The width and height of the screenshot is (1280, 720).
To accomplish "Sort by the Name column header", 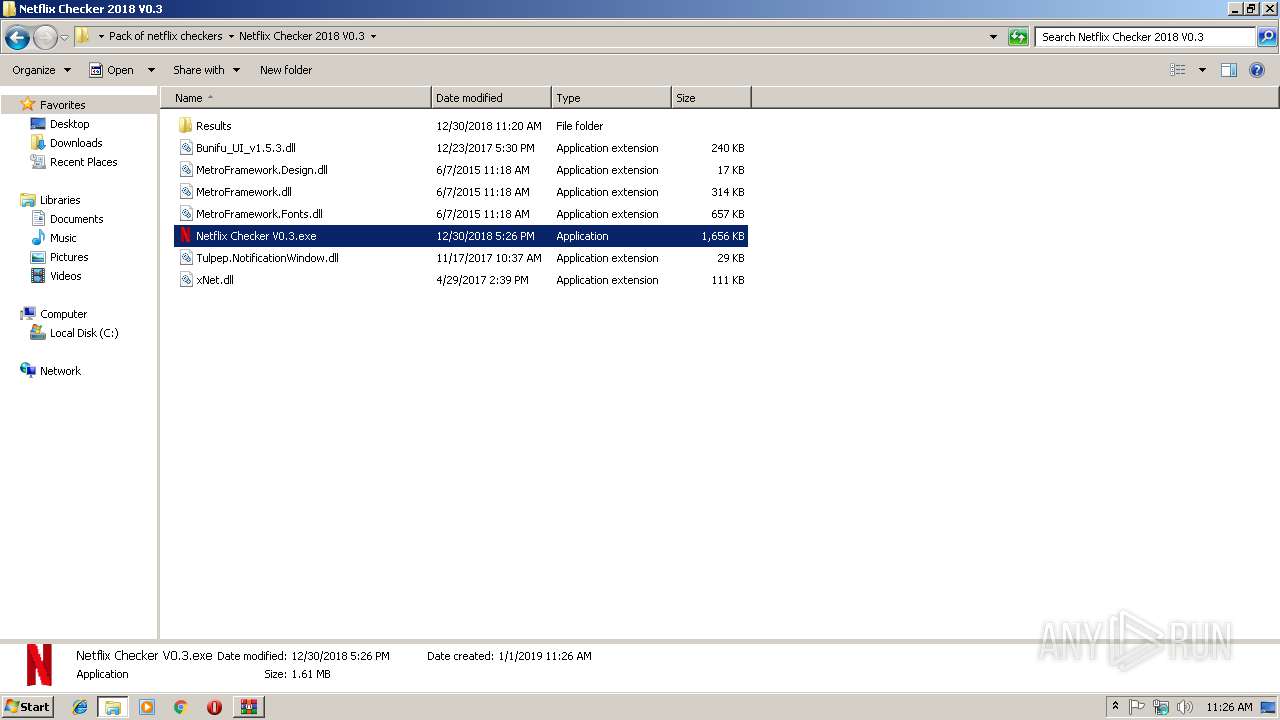I will pos(296,98).
